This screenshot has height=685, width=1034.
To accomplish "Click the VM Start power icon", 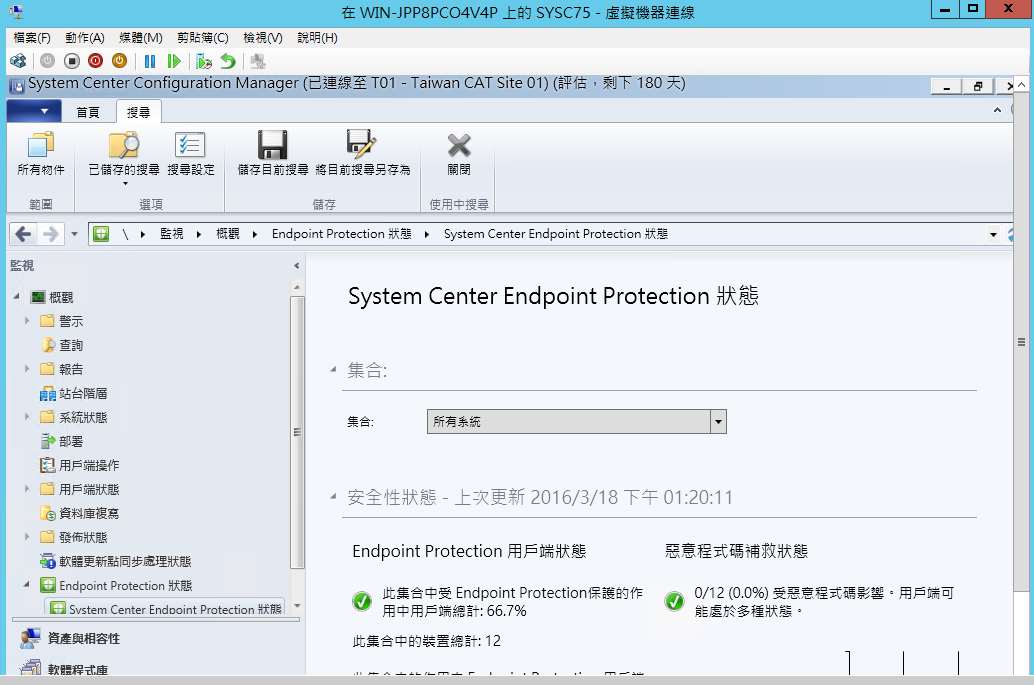I will point(47,61).
